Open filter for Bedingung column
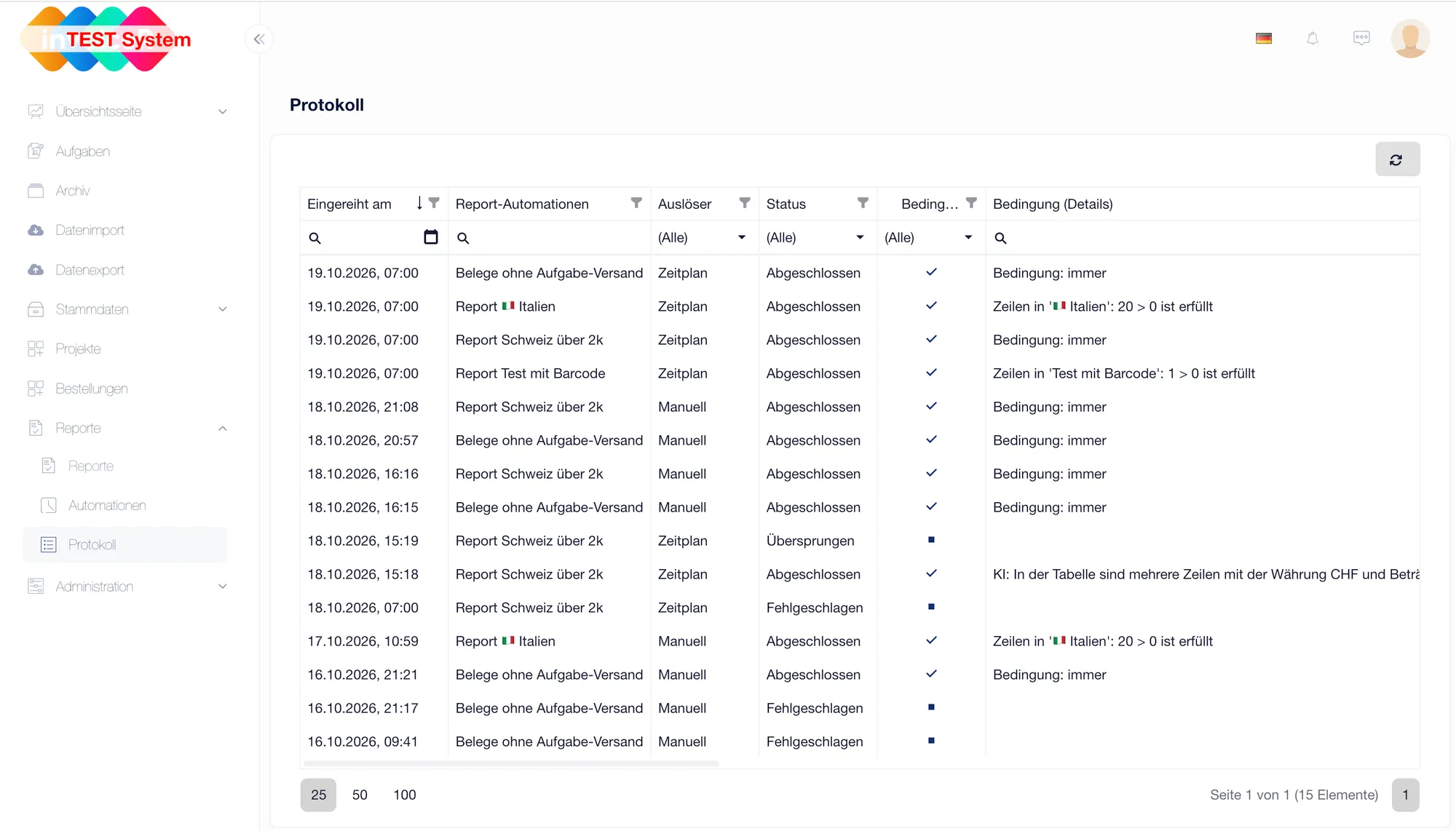Image resolution: width=1456 pixels, height=831 pixels. 971,203
